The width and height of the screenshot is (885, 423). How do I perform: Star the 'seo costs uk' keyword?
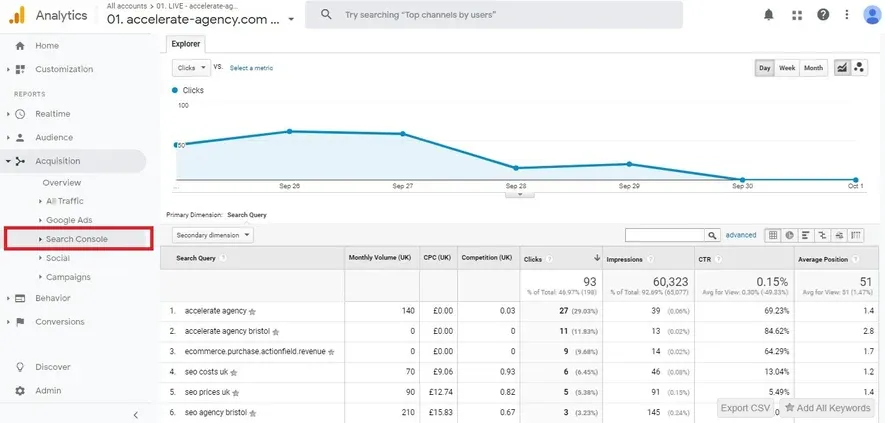click(x=234, y=373)
